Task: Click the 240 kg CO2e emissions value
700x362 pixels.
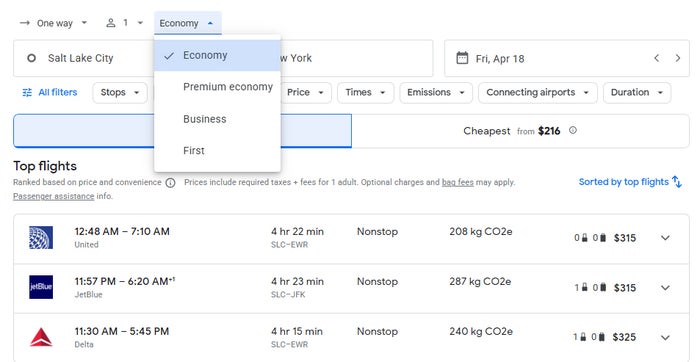Action: (x=481, y=332)
